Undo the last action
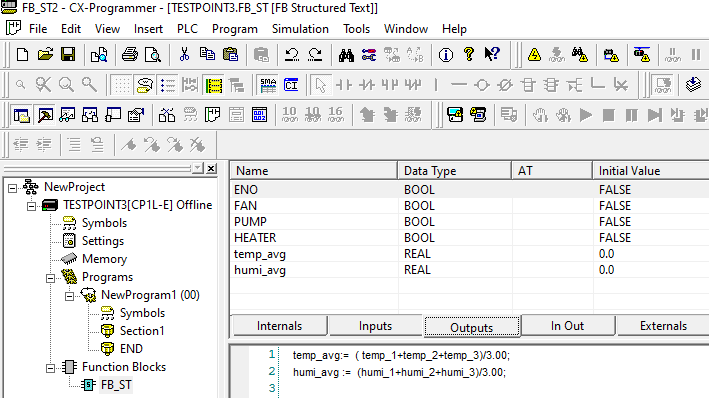This screenshot has height=398, width=709. coord(292,55)
